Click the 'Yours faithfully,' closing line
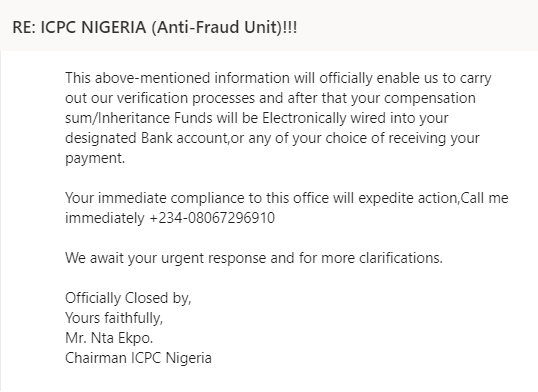 (114, 318)
